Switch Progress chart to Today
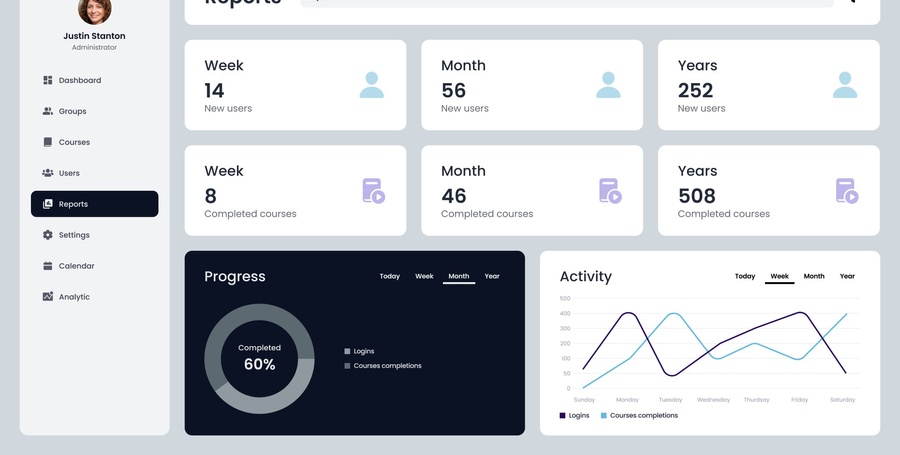 pos(389,276)
